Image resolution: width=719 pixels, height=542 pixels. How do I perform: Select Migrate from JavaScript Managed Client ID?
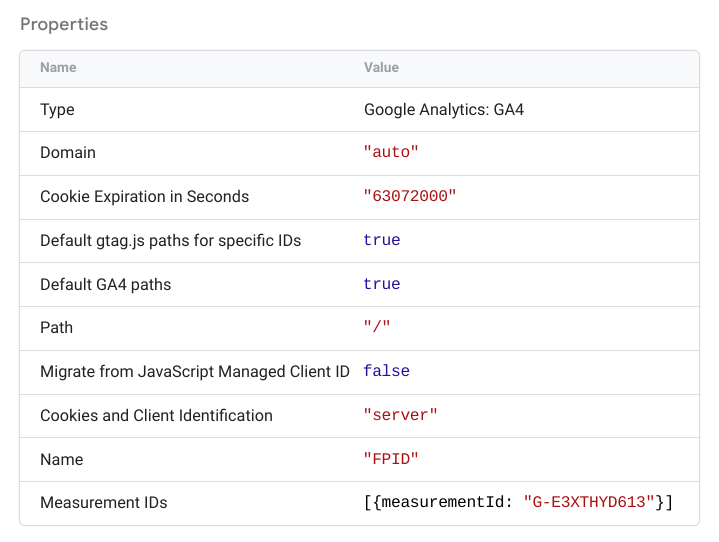point(194,372)
